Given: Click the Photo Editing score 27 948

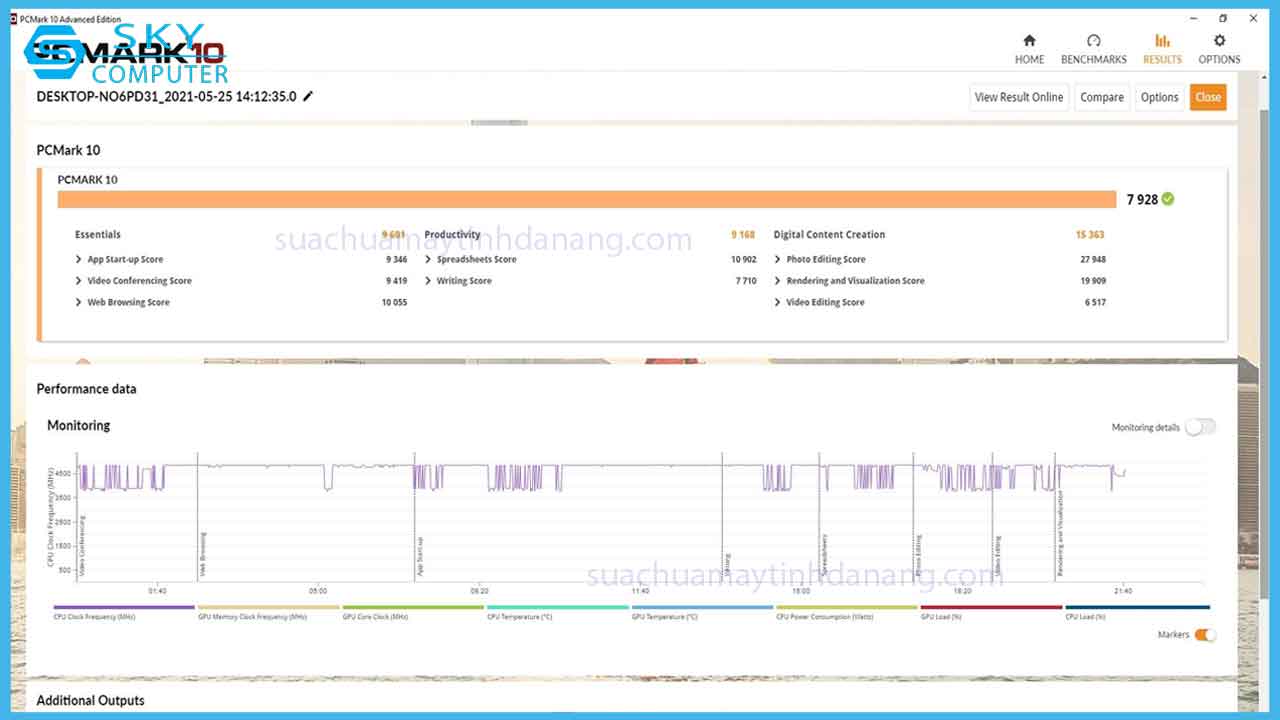Looking at the screenshot, I should [1092, 259].
